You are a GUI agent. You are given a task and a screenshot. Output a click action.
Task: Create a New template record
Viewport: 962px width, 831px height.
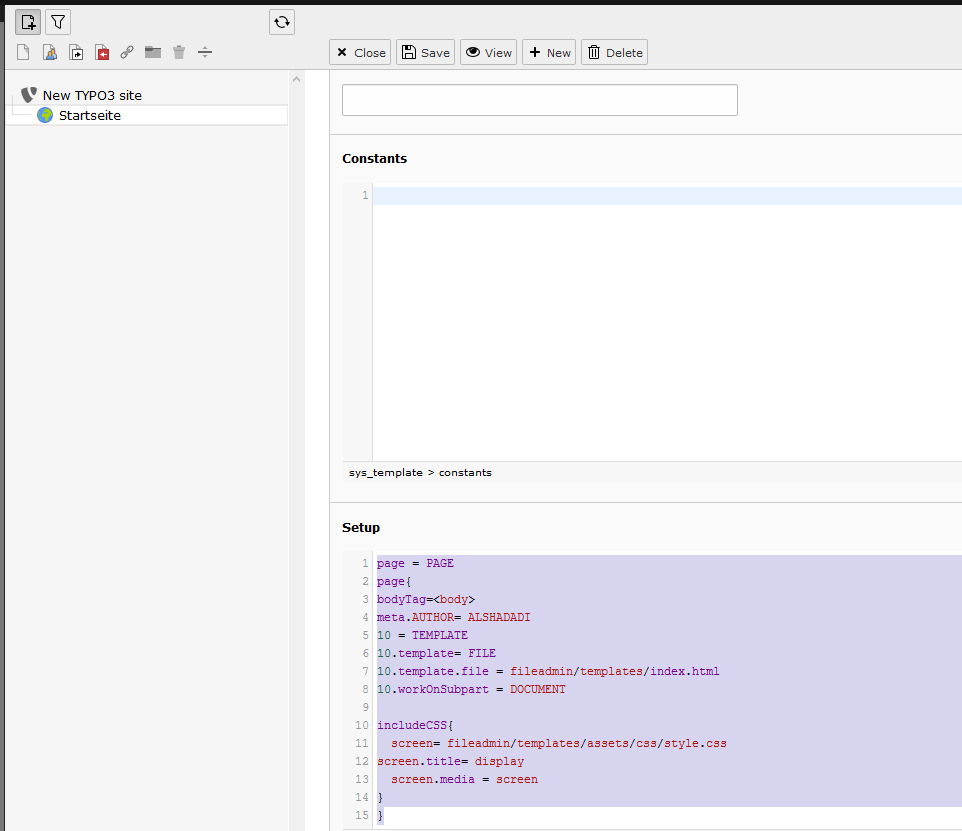pos(549,52)
